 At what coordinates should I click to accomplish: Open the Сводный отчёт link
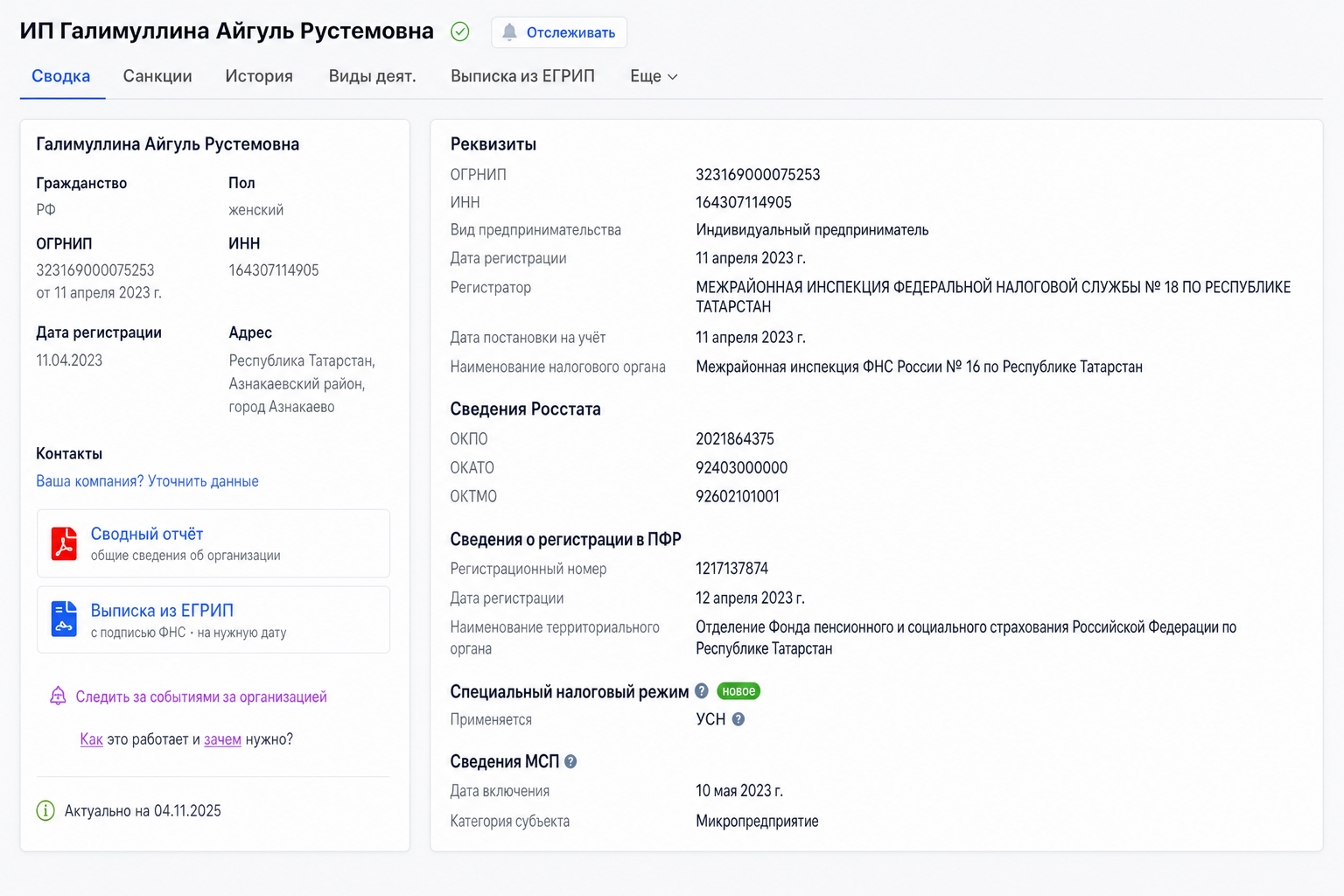click(147, 534)
